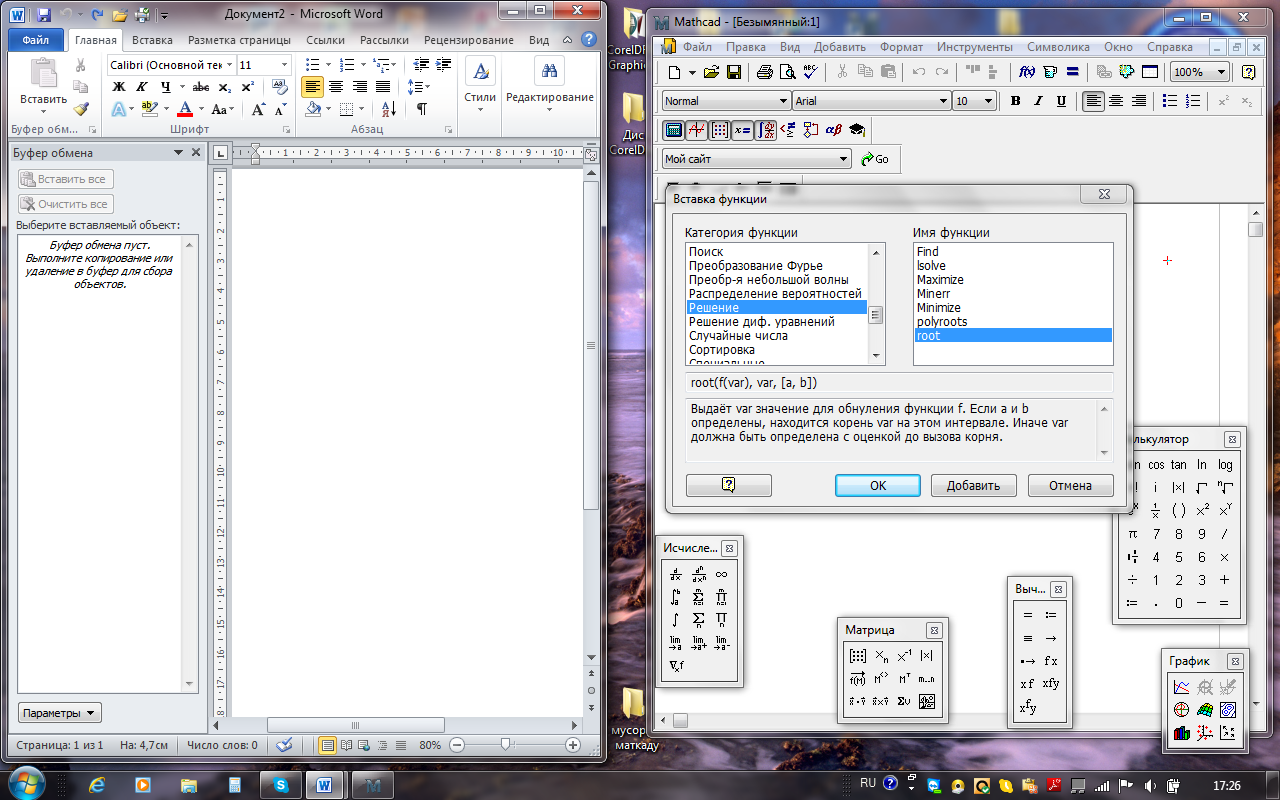The image size is (1280, 800).
Task: Open the Arial font dropdown in Mathcad
Action: pyautogui.click(x=943, y=101)
